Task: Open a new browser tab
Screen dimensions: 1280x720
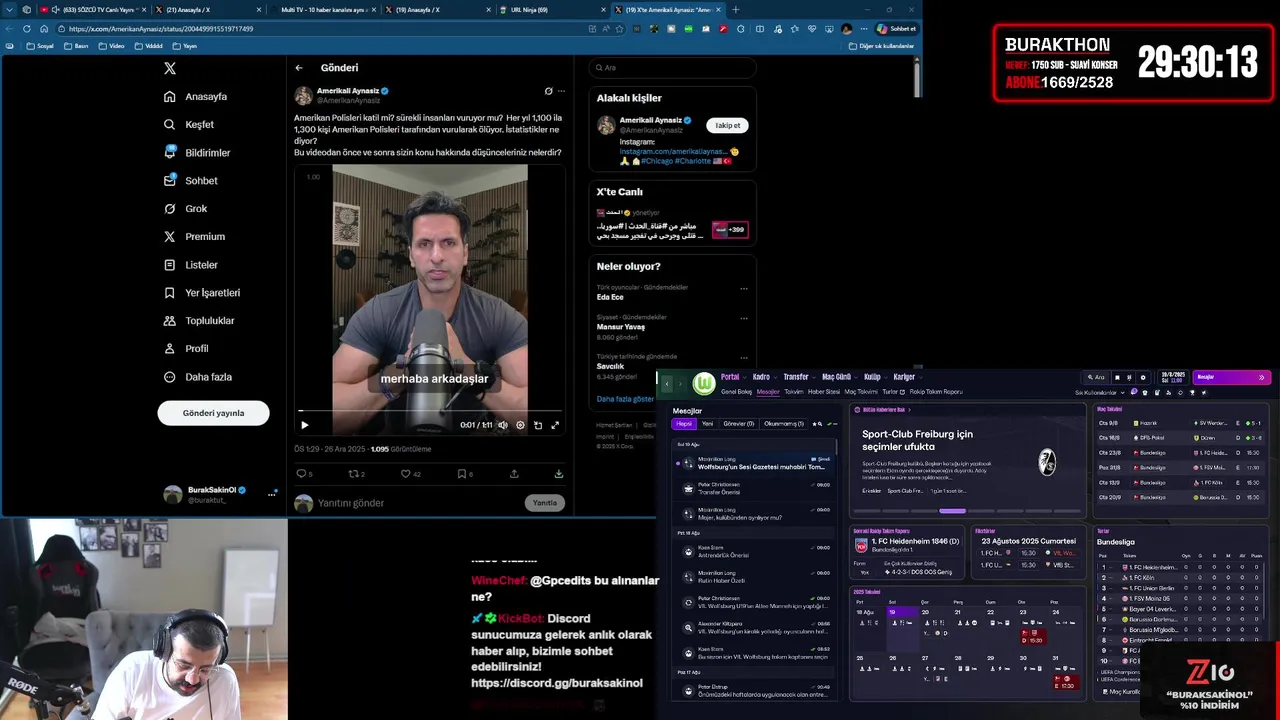Action: (x=736, y=10)
